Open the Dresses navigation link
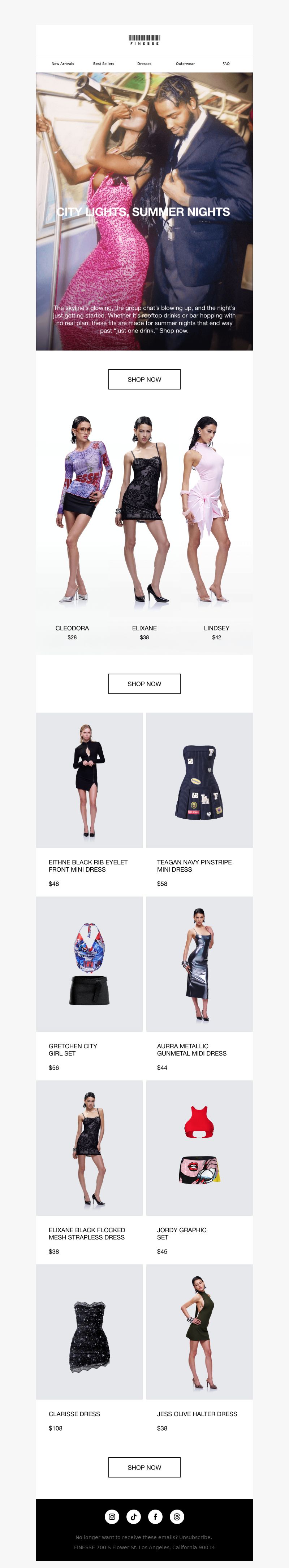 point(144,63)
